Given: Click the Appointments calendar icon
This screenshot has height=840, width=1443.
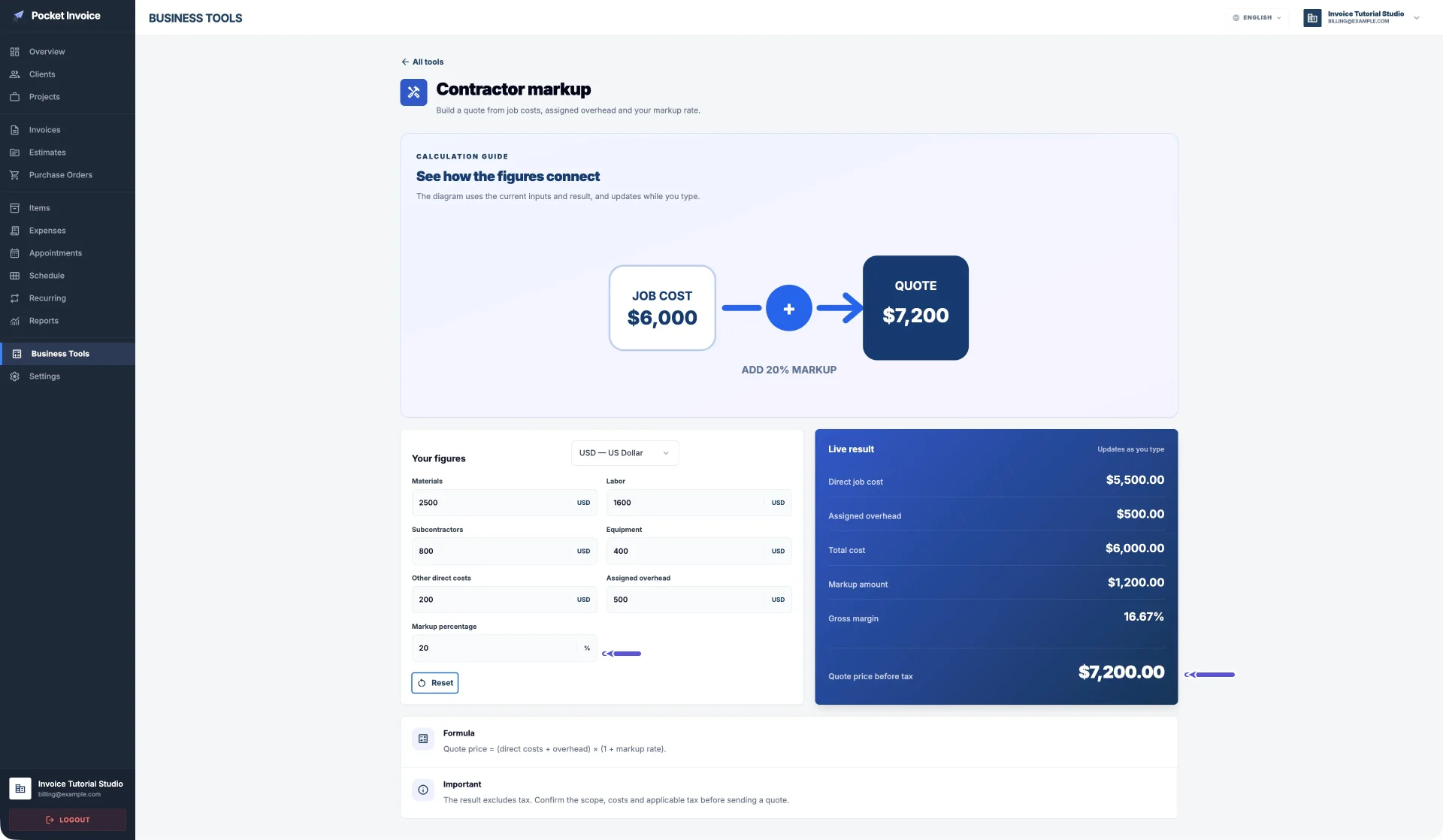Looking at the screenshot, I should (x=14, y=253).
